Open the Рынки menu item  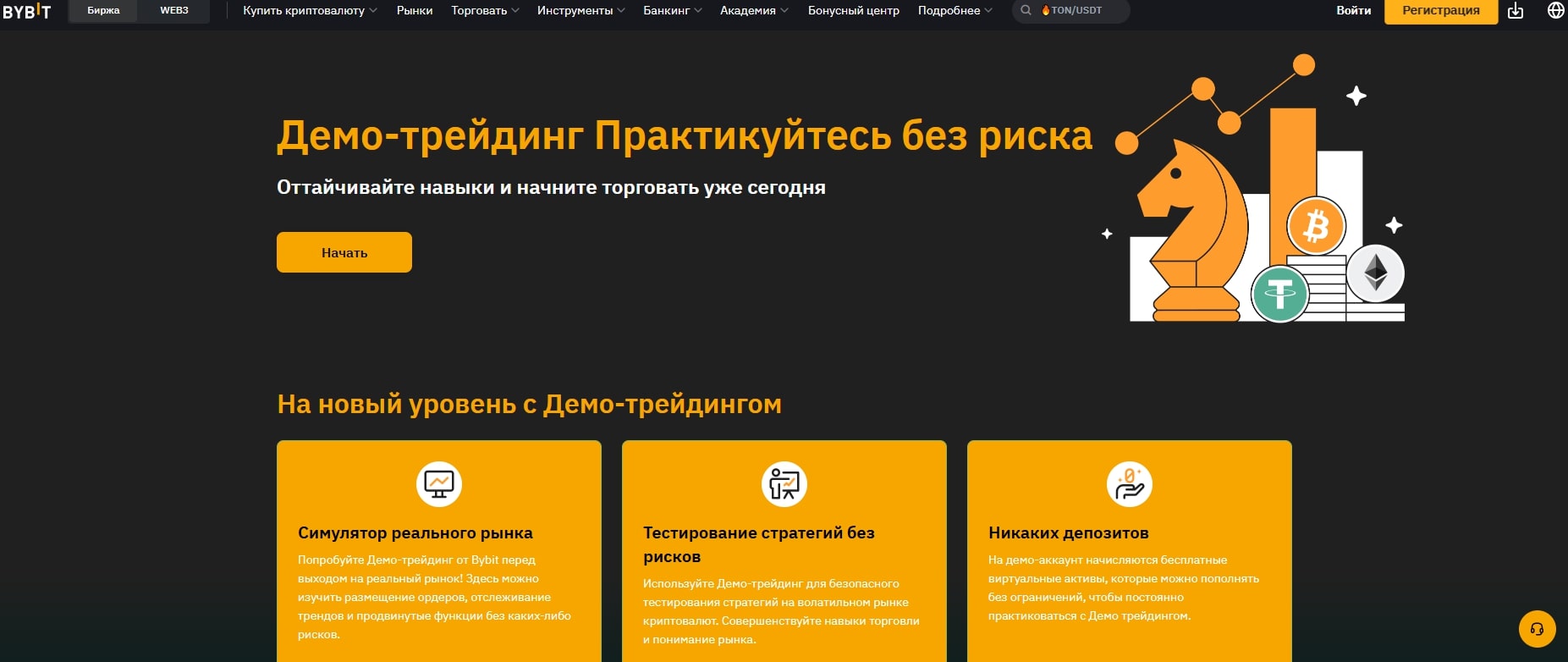click(415, 11)
